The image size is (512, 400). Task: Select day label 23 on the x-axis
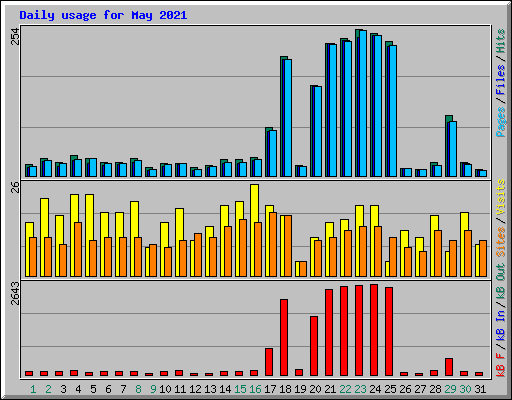[360, 389]
